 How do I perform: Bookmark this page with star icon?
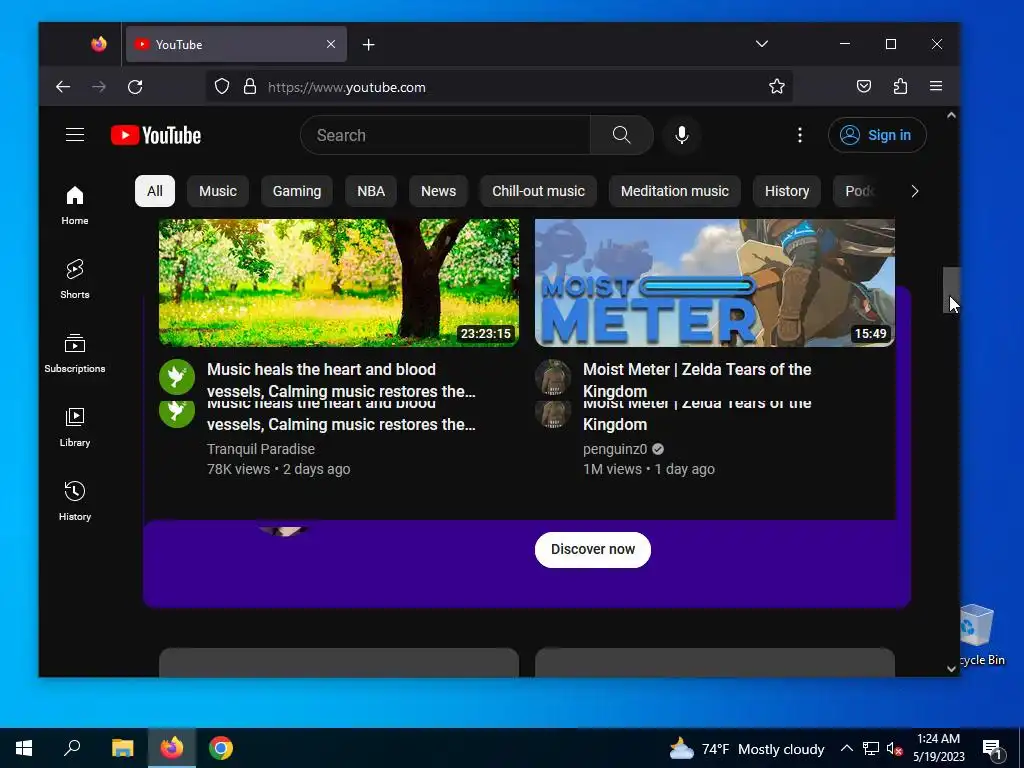(x=776, y=87)
